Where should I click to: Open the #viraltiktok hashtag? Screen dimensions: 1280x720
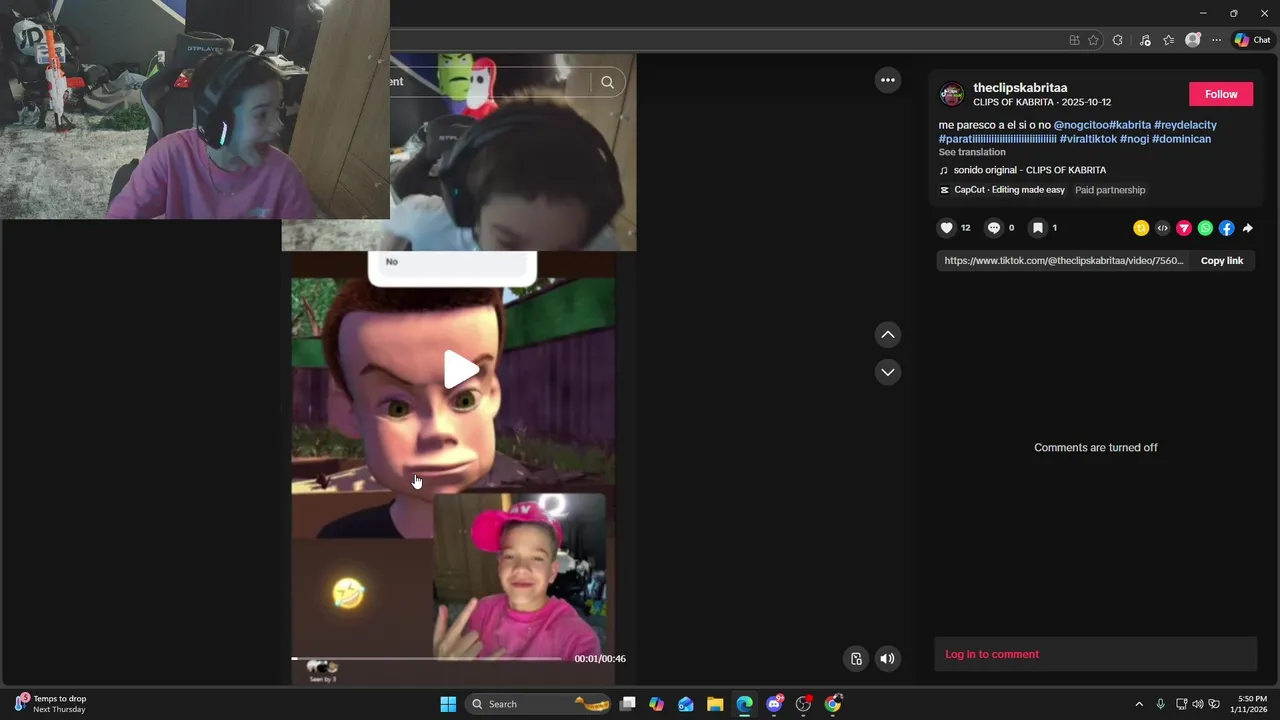pos(1088,139)
